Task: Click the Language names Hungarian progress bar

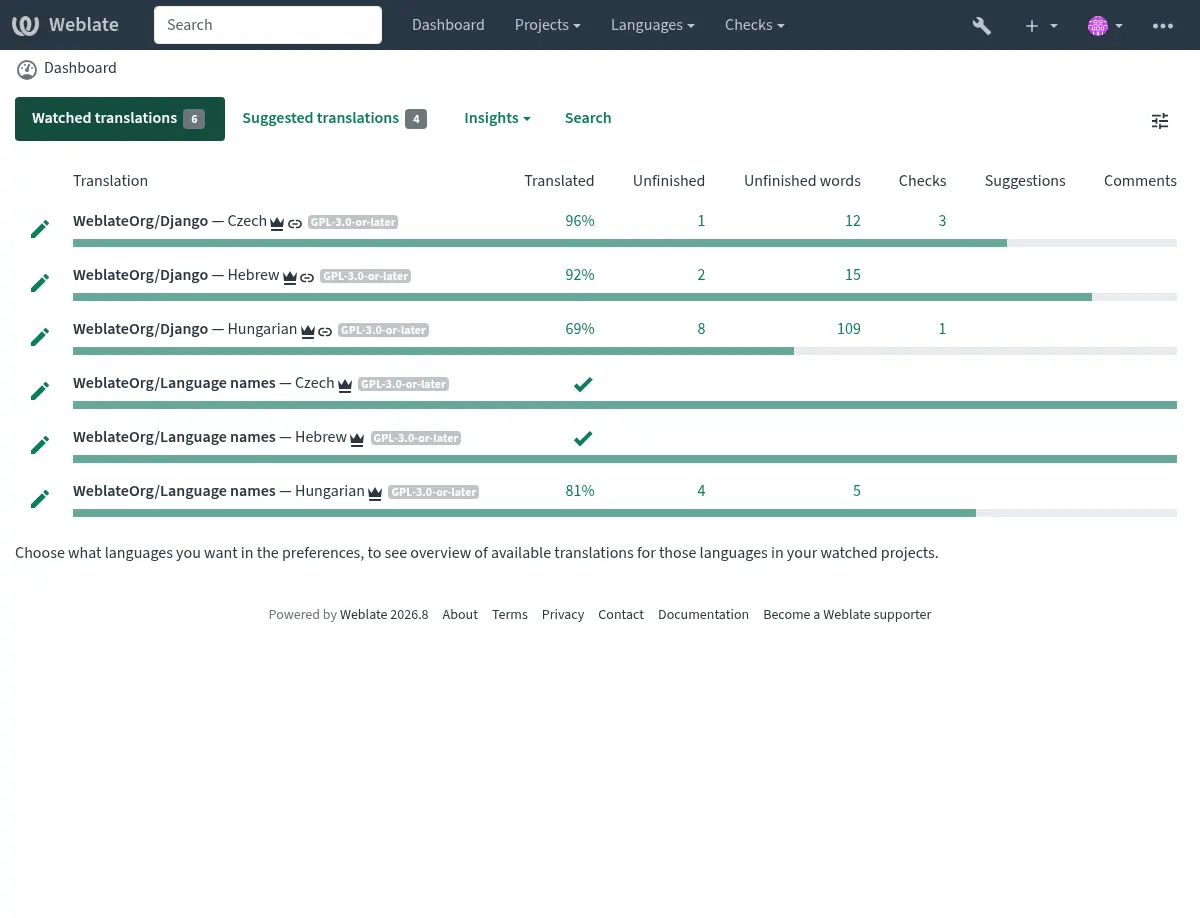Action: point(625,513)
